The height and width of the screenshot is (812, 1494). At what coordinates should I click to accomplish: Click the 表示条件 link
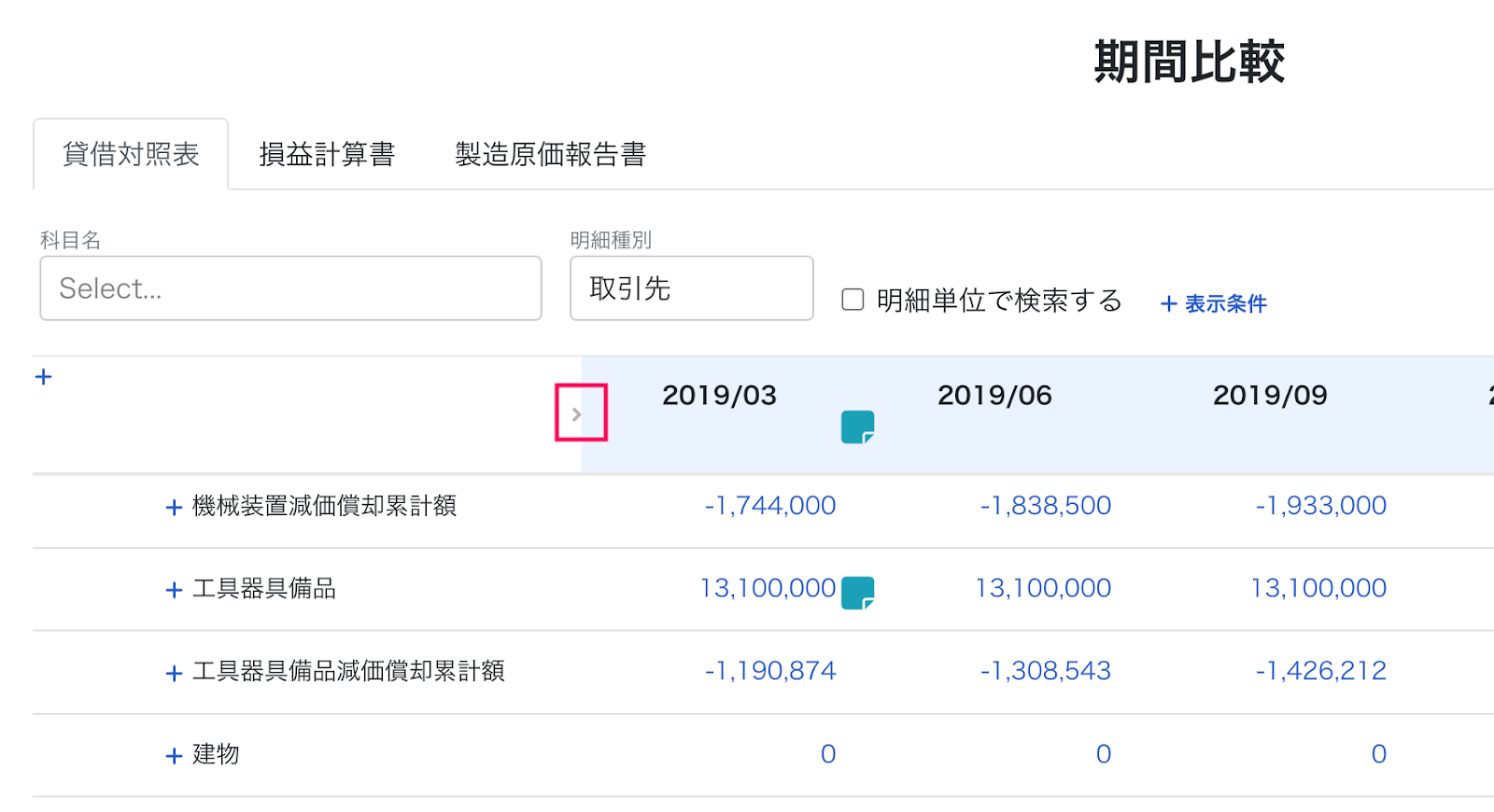click(1214, 303)
